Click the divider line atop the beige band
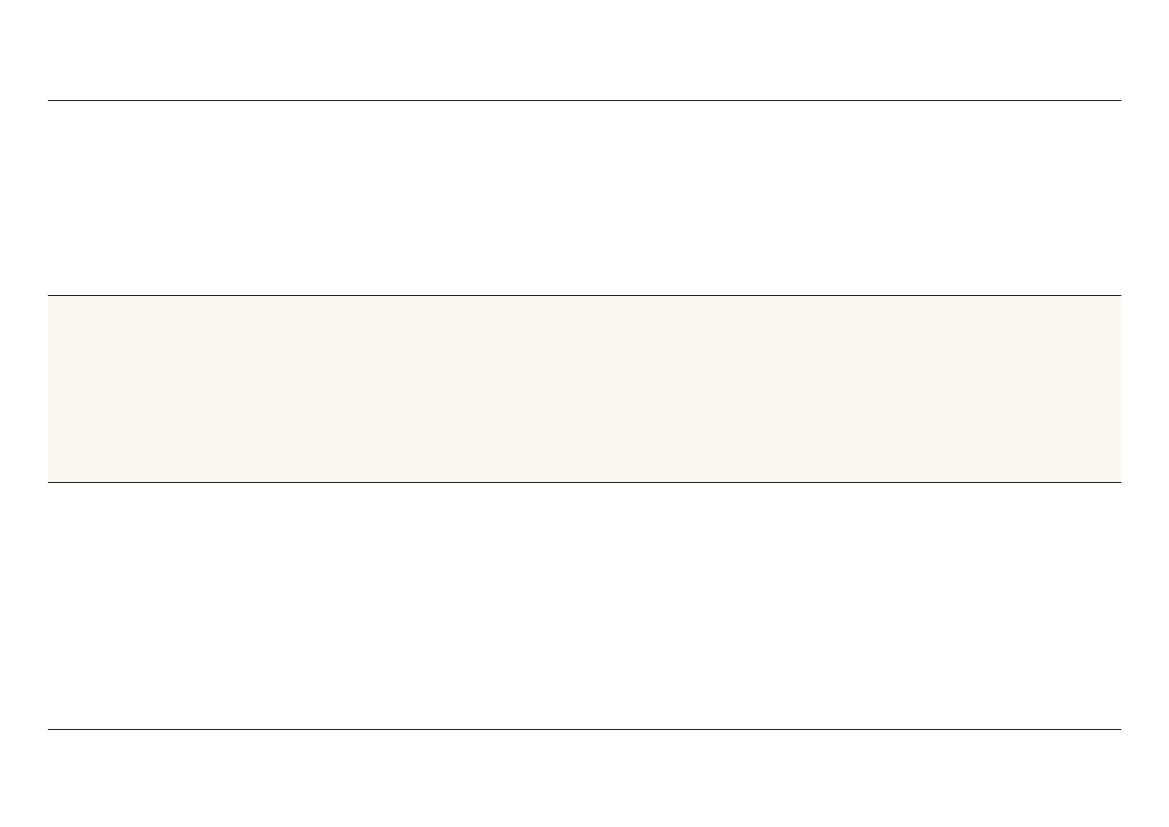 point(584,295)
